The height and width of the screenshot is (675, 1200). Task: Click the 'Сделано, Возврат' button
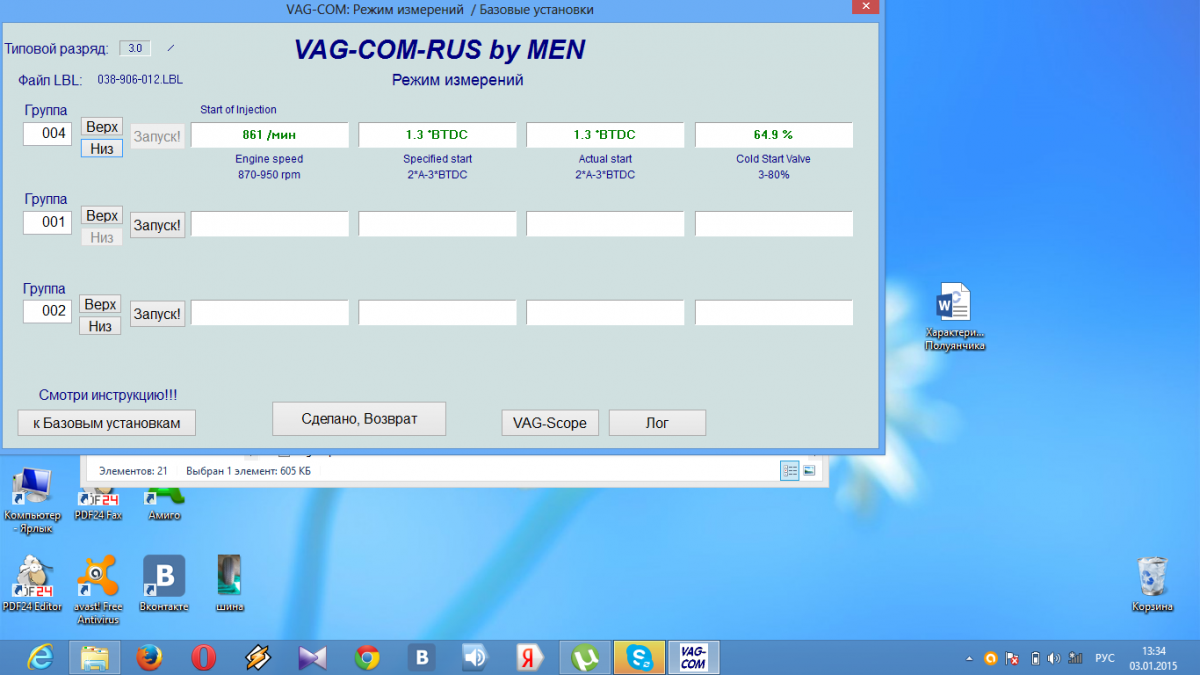point(359,419)
